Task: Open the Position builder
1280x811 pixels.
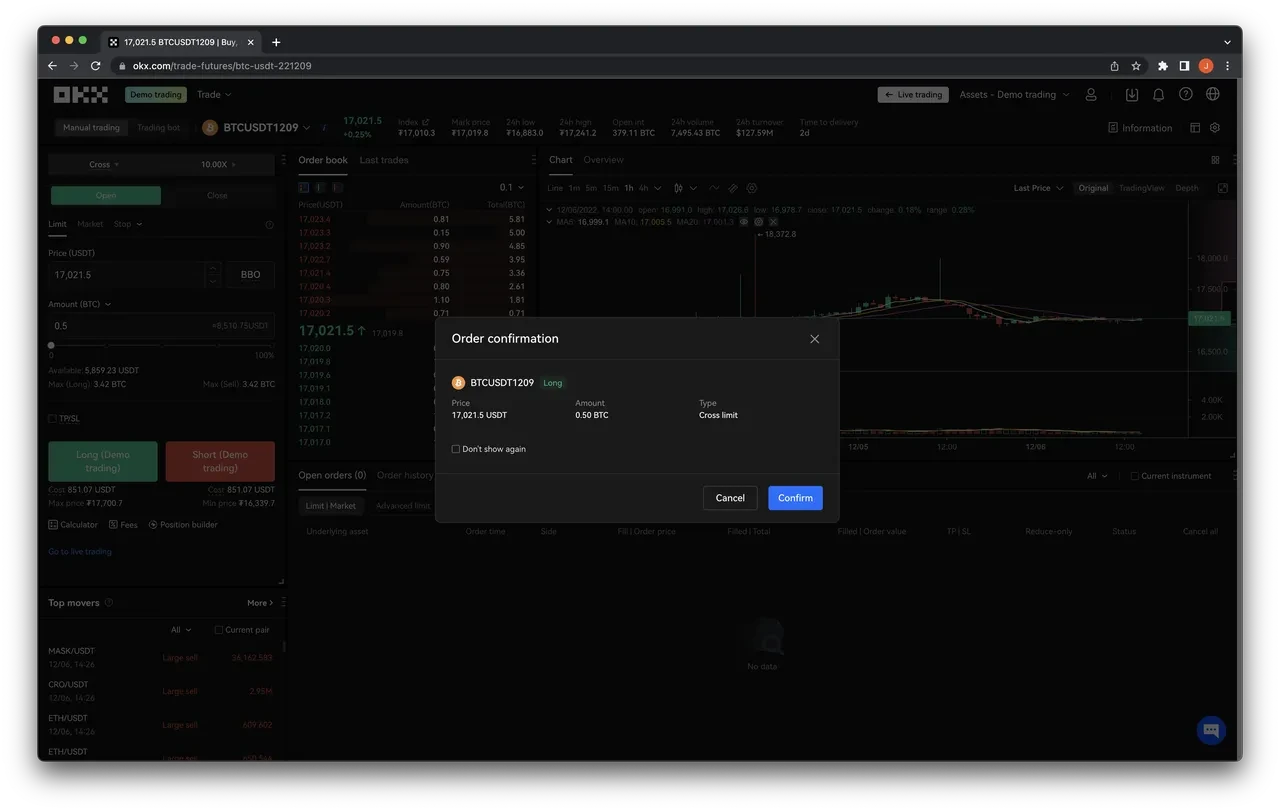Action: (x=183, y=525)
